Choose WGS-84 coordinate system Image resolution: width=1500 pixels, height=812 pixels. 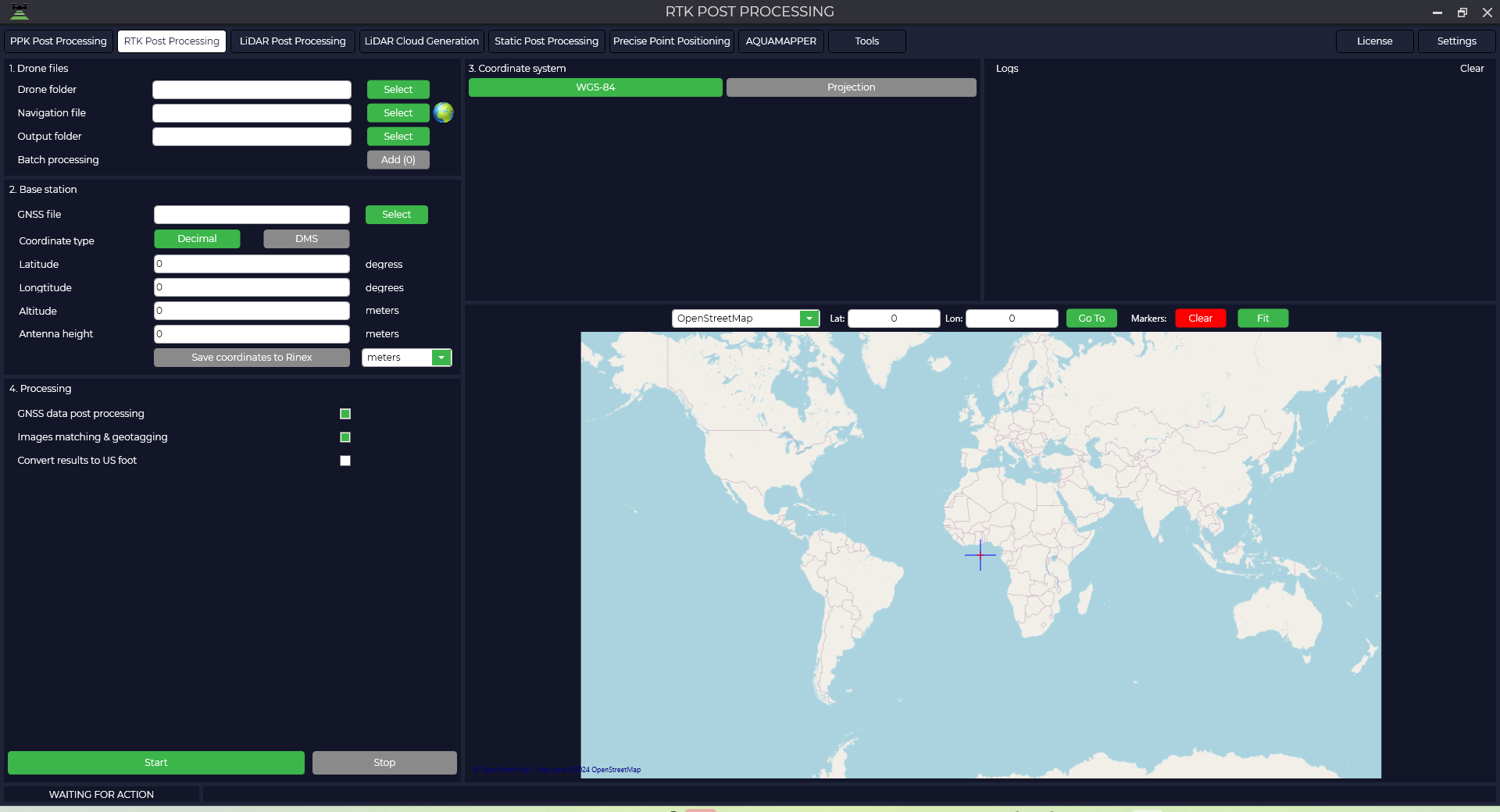click(595, 87)
